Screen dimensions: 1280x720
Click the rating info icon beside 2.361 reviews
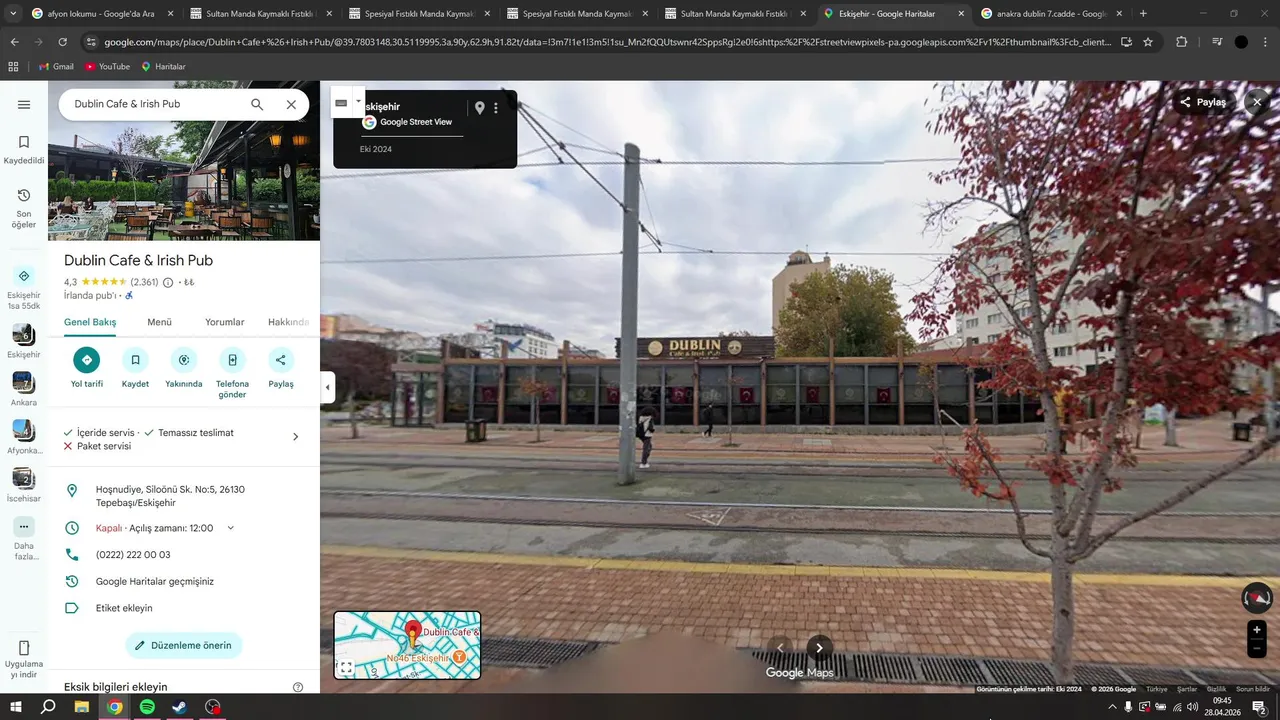click(x=168, y=283)
